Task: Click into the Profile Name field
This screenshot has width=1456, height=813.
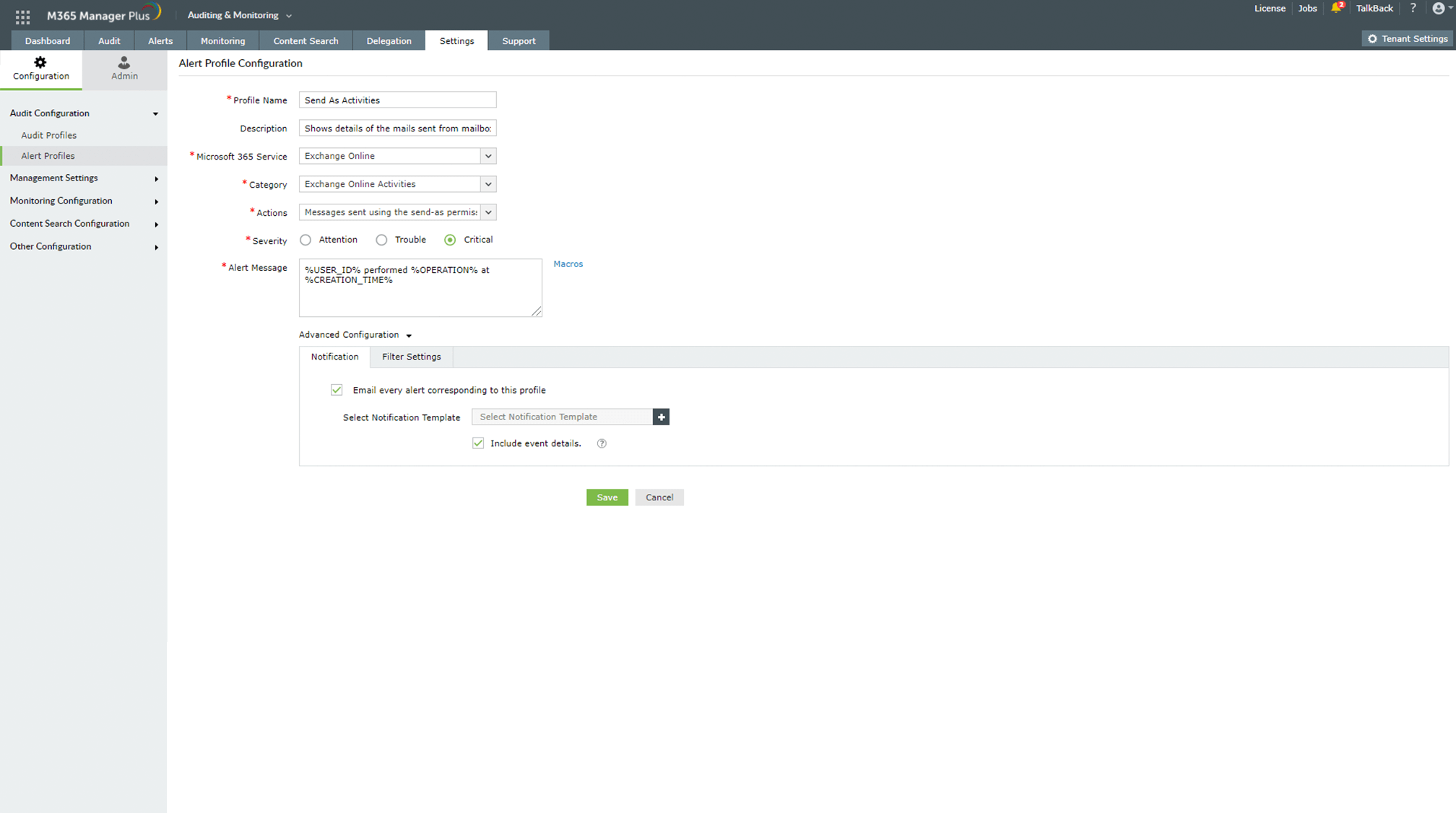Action: (x=397, y=100)
